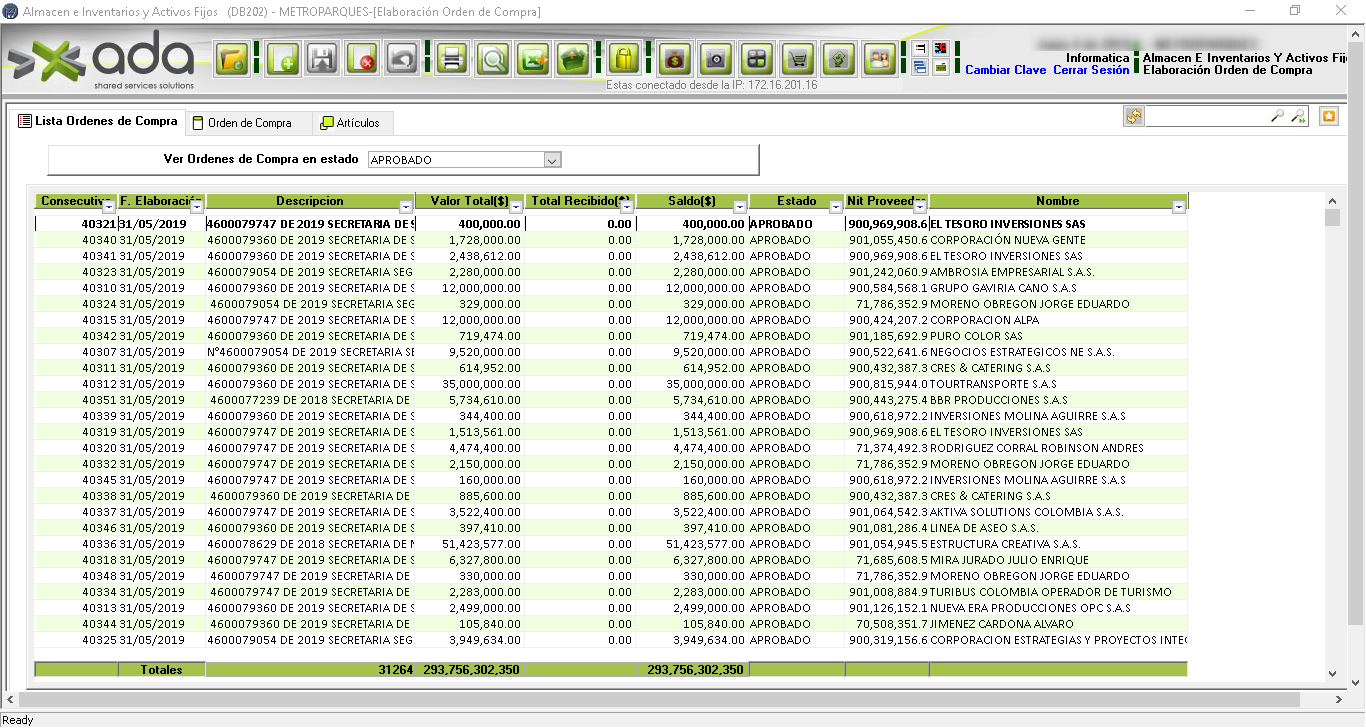Click the floppy disk save icon
Viewport: 1366px width, 728px height.
[x=321, y=60]
